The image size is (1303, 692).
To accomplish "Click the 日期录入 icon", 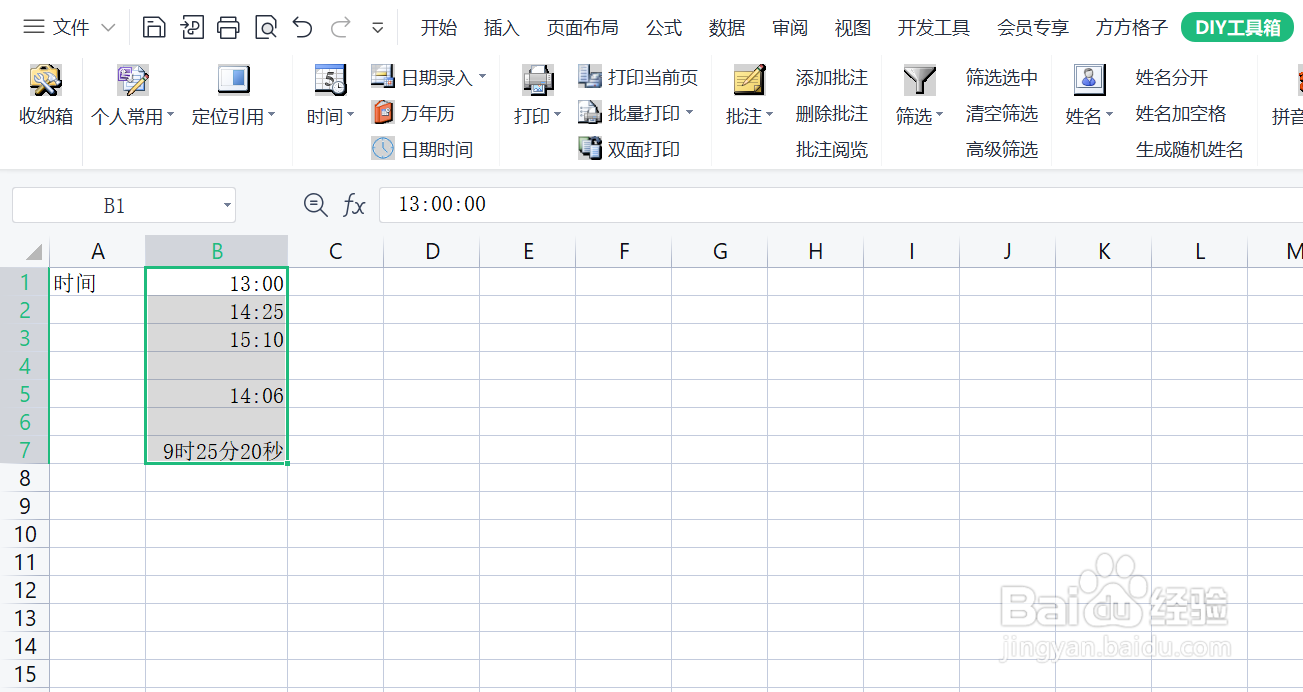I will [383, 77].
